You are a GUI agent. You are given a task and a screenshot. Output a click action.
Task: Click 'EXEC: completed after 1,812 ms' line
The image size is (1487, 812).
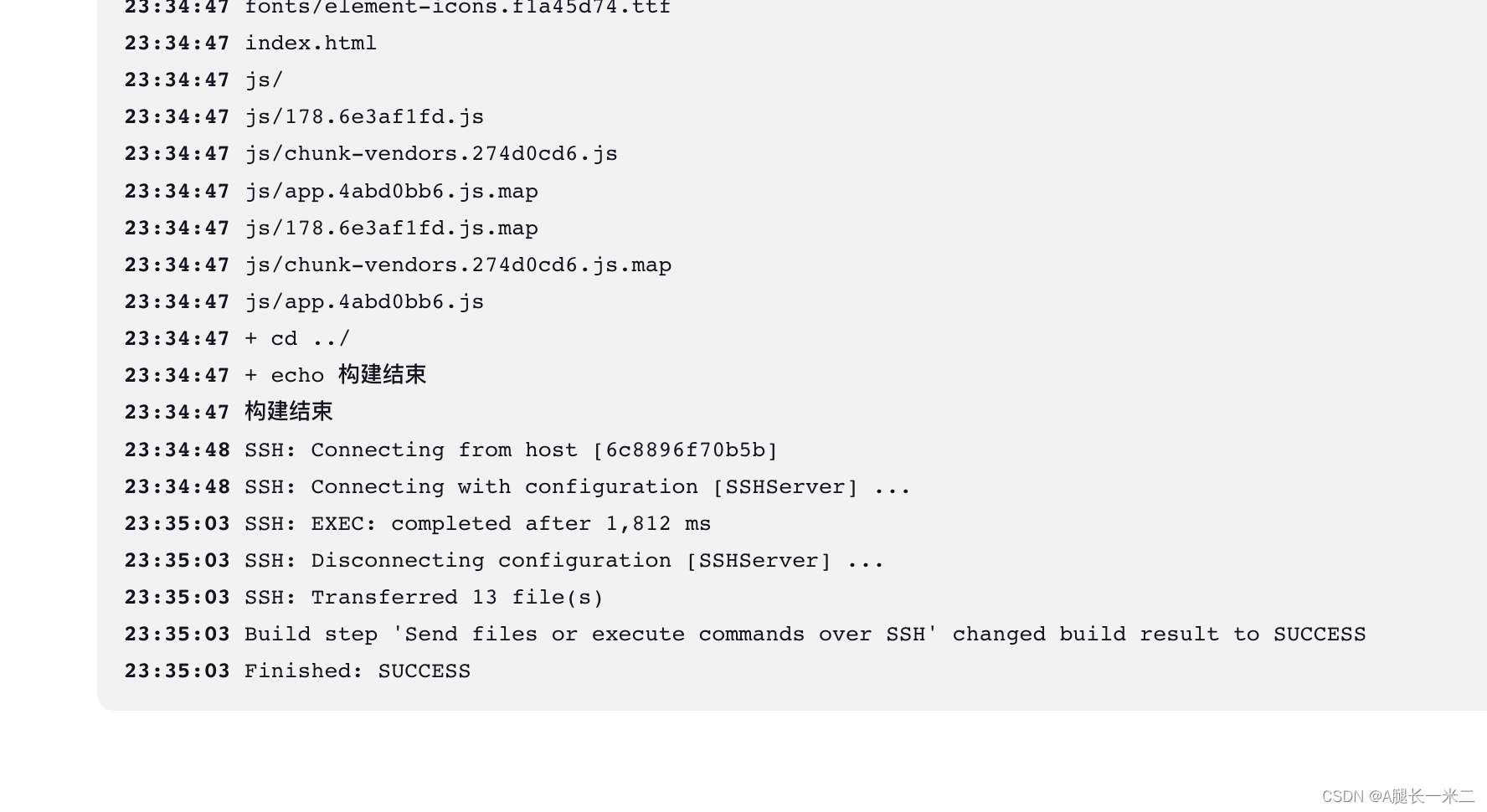pos(417,523)
